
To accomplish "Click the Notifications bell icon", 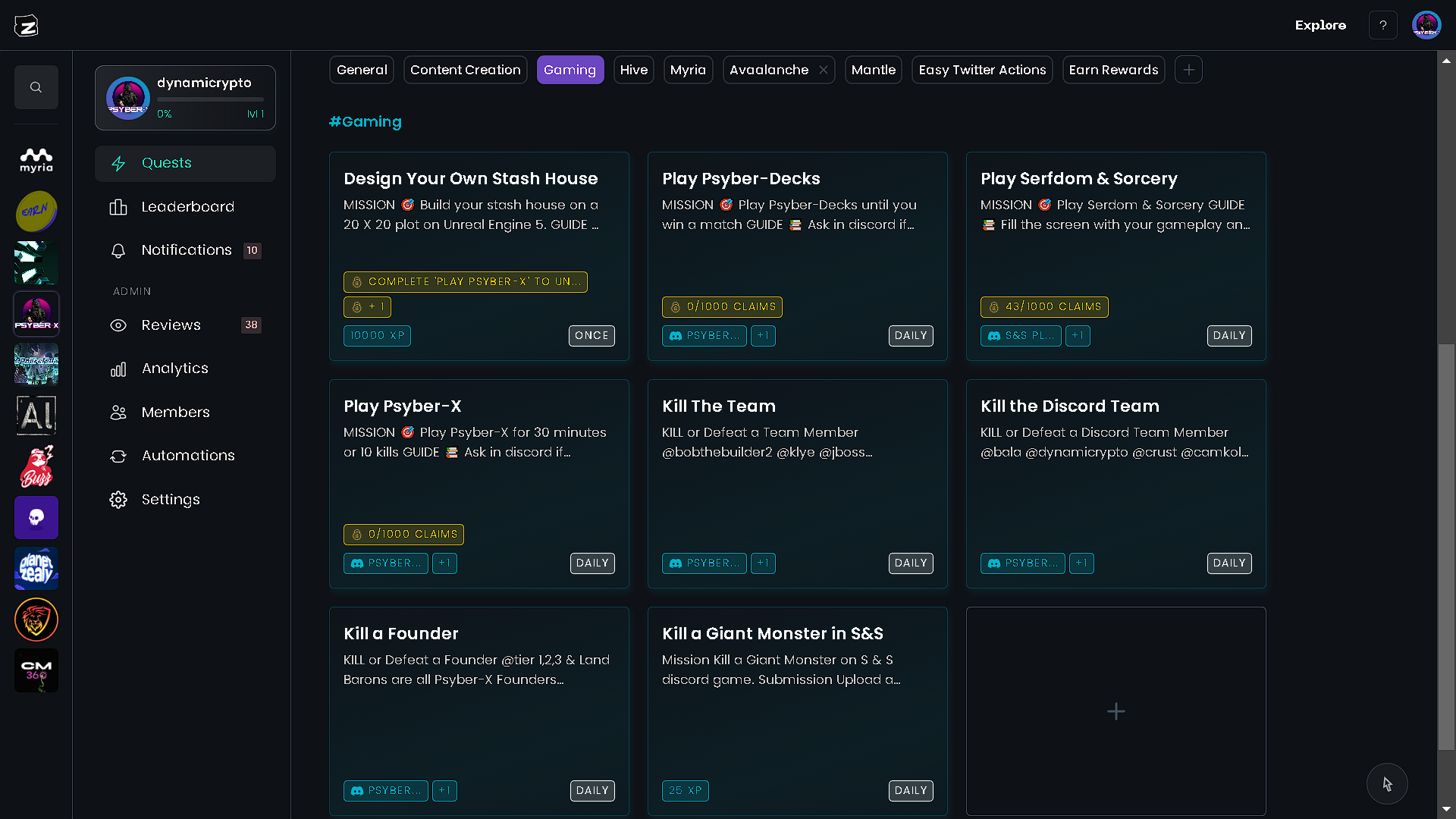I will pos(118,250).
